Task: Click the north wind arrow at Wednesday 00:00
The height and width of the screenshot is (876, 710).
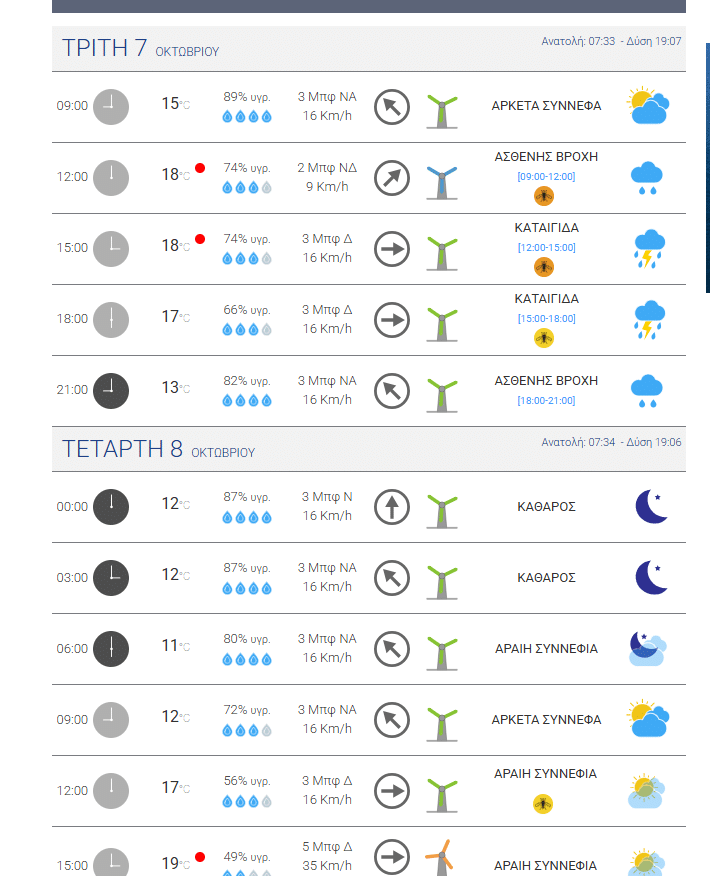Action: tap(392, 507)
